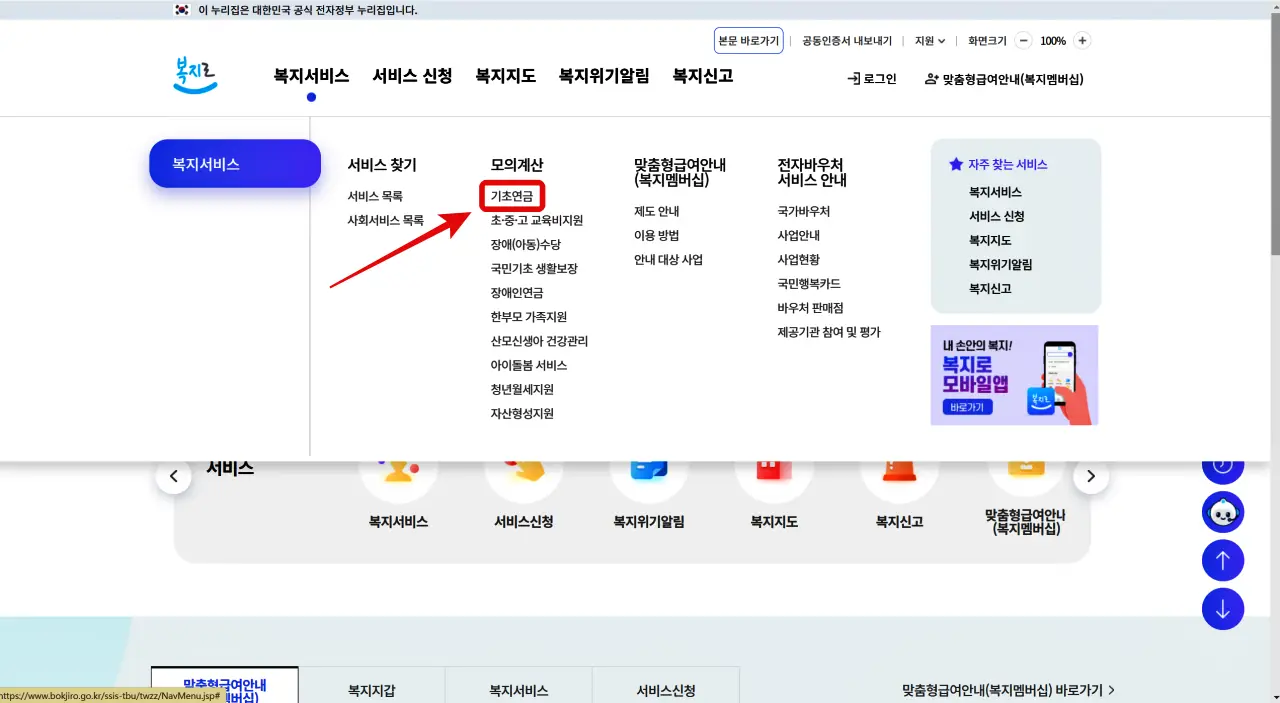Image resolution: width=1280 pixels, height=703 pixels.
Task: Click the highlighted 기초연금 link
Action: click(513, 196)
